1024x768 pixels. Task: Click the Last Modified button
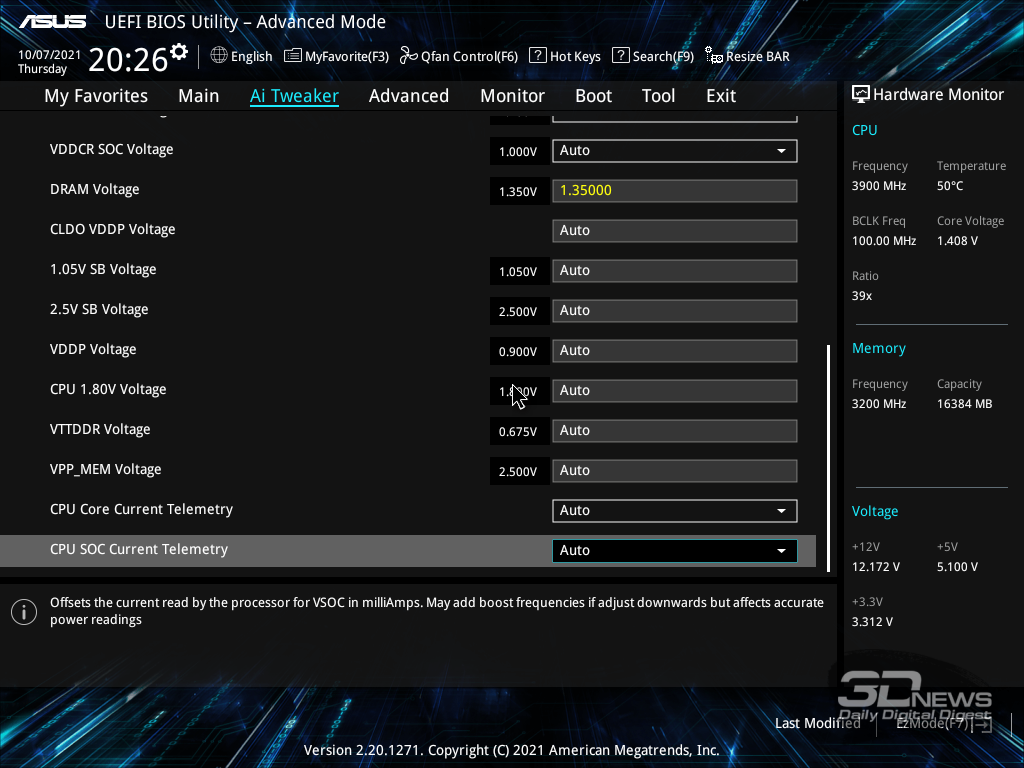(818, 724)
